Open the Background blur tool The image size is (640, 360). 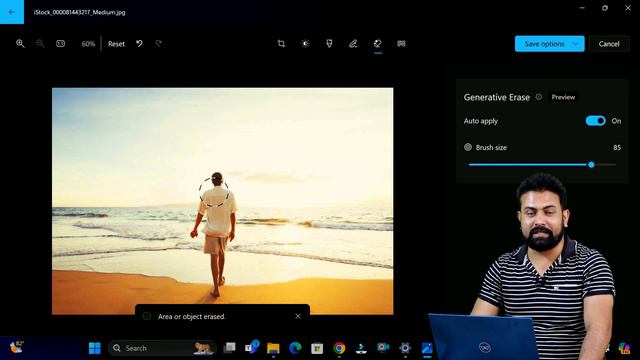401,44
